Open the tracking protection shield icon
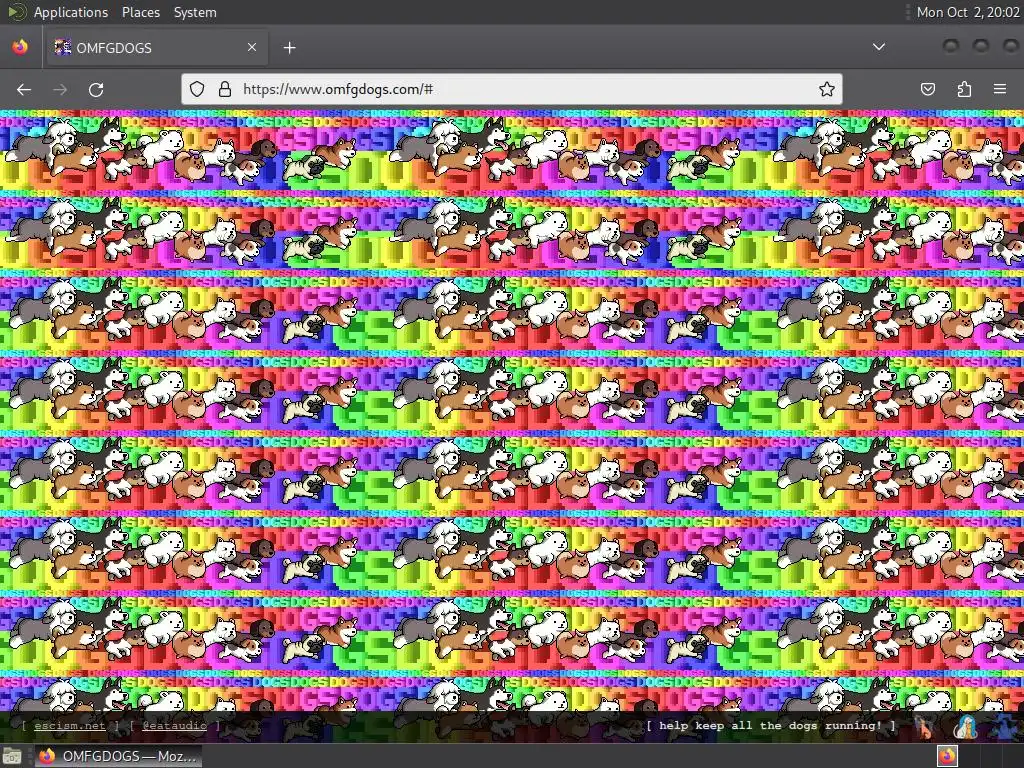Screen dimensions: 1024x768 (197, 89)
